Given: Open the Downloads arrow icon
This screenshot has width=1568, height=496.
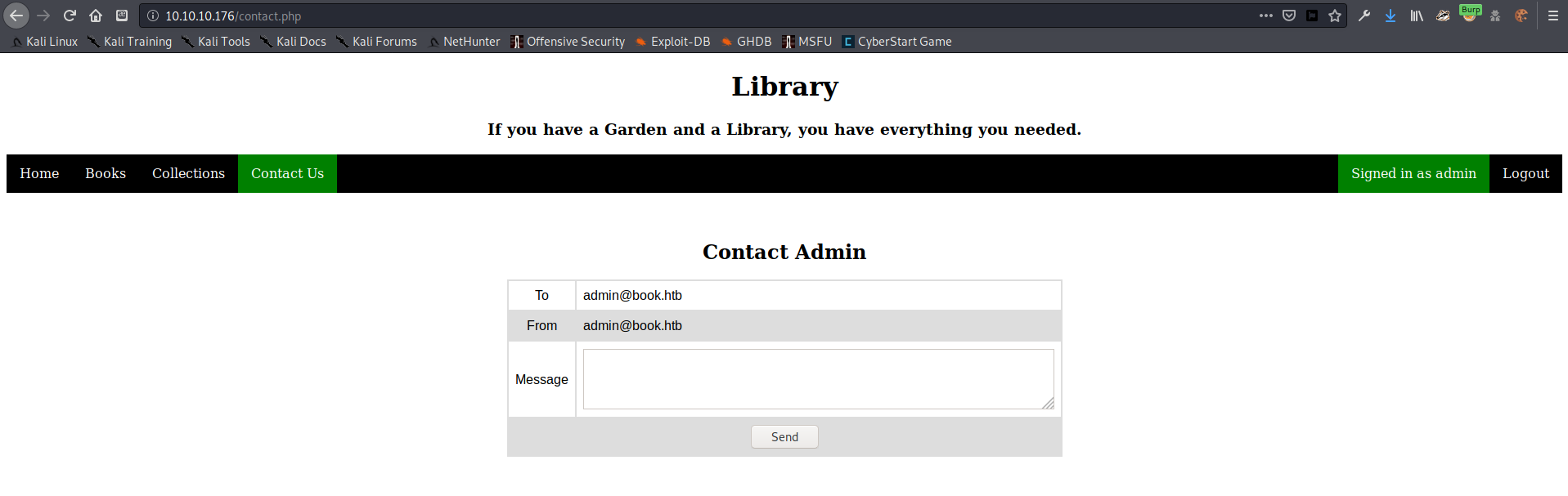Looking at the screenshot, I should 1391,16.
